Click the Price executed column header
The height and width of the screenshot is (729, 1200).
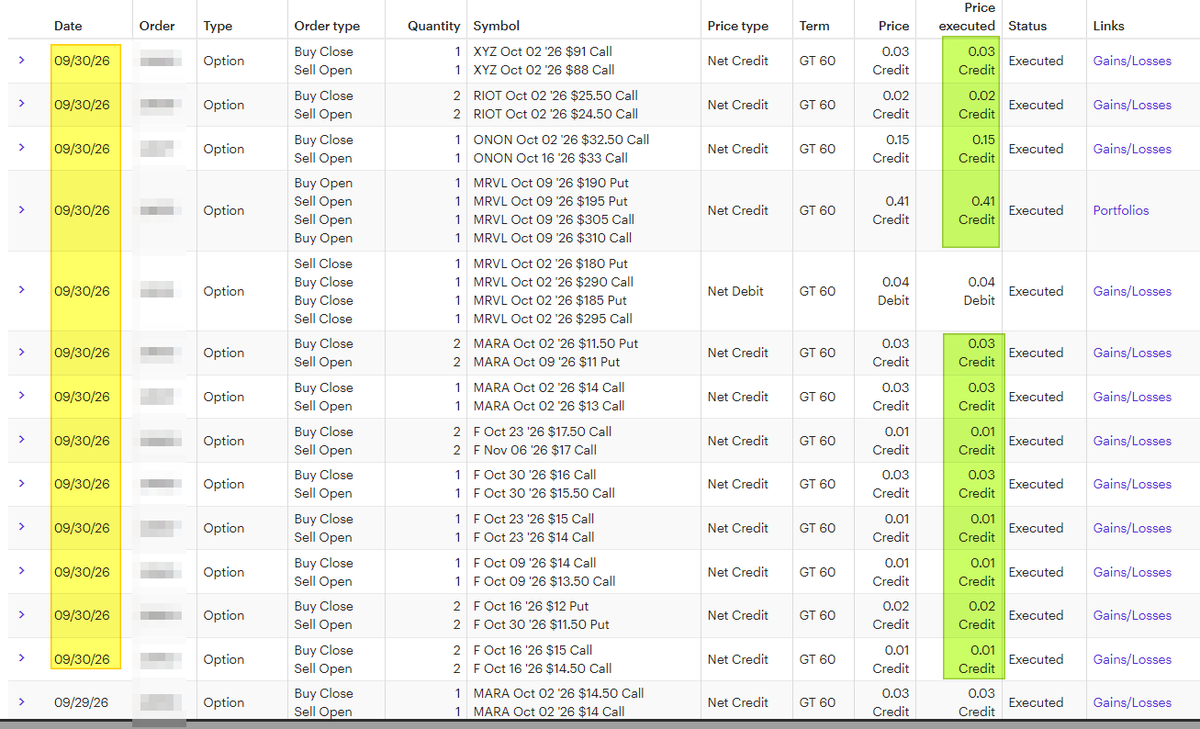click(x=967, y=17)
